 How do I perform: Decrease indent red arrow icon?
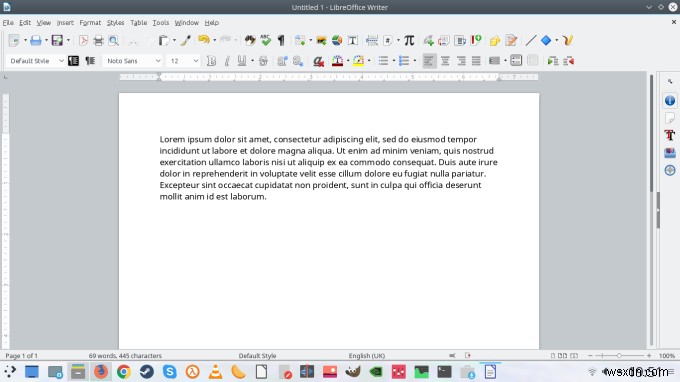[569, 61]
